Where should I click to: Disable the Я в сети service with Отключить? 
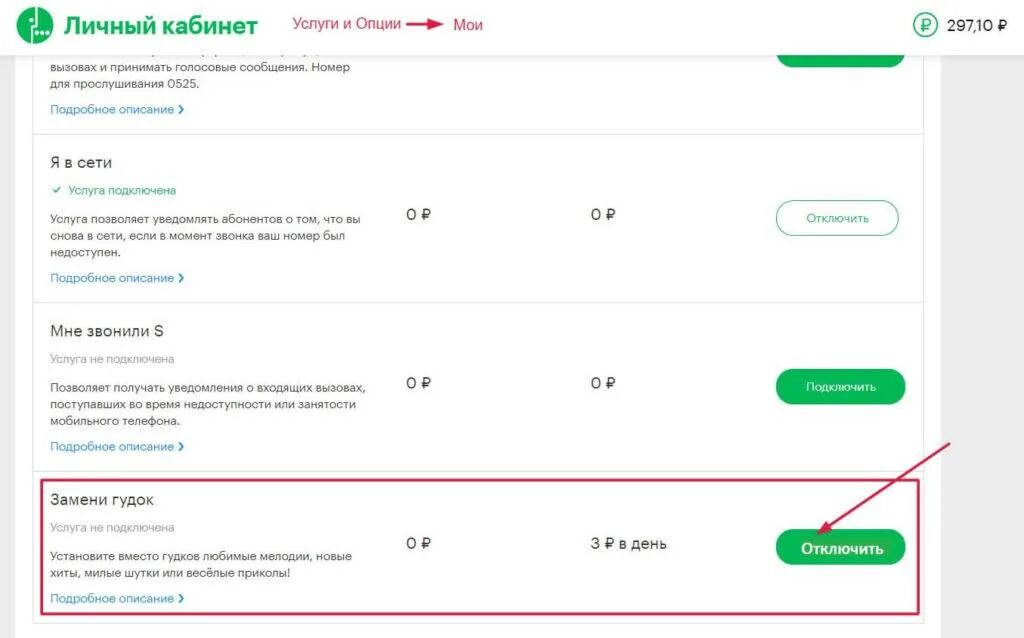(x=837, y=218)
